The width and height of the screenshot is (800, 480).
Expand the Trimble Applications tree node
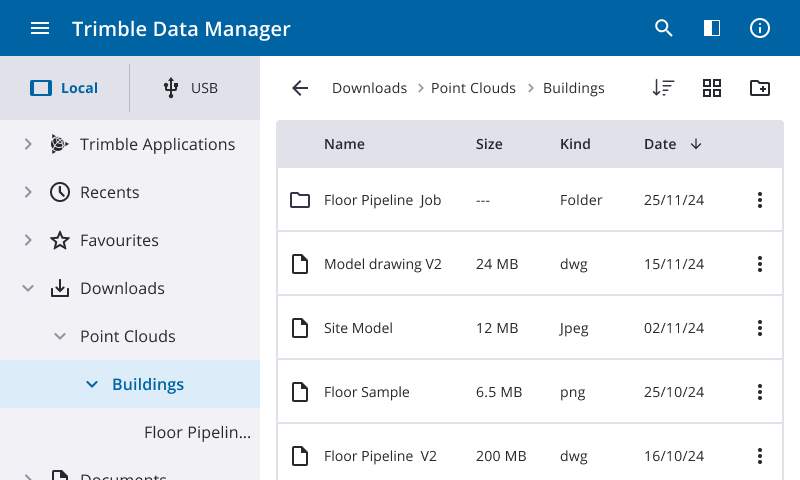[x=28, y=144]
